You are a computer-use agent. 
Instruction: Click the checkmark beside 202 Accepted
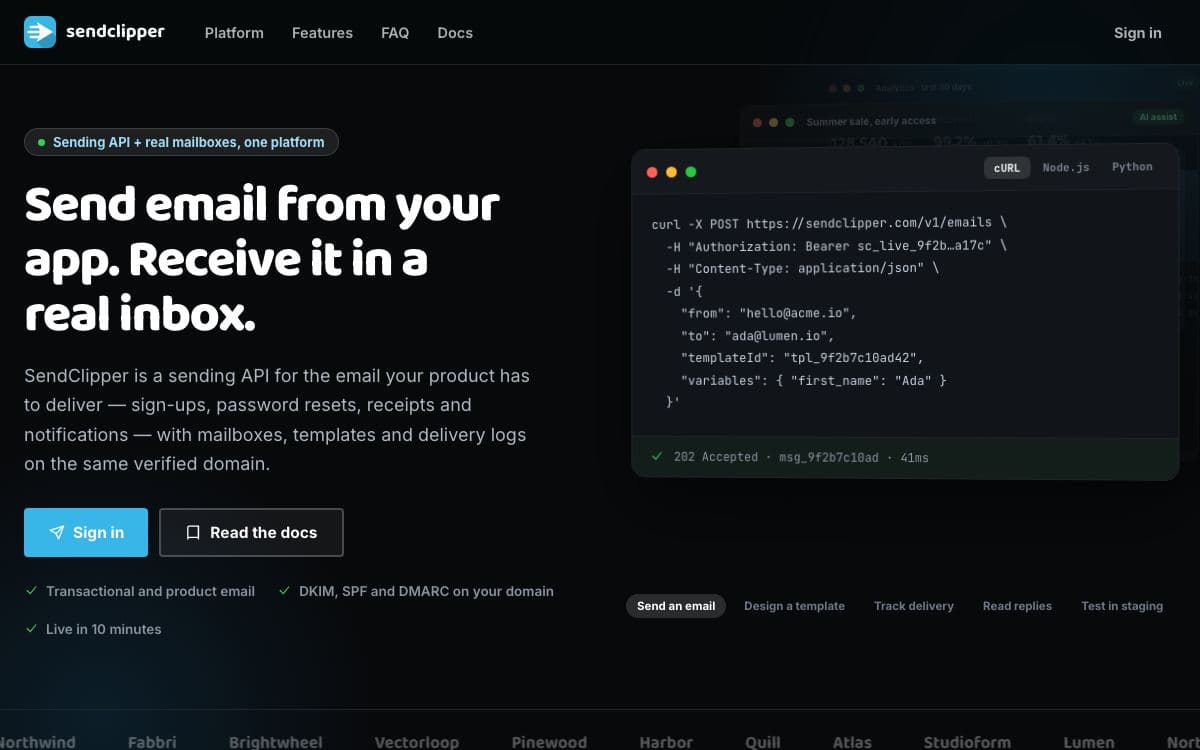[x=657, y=456]
